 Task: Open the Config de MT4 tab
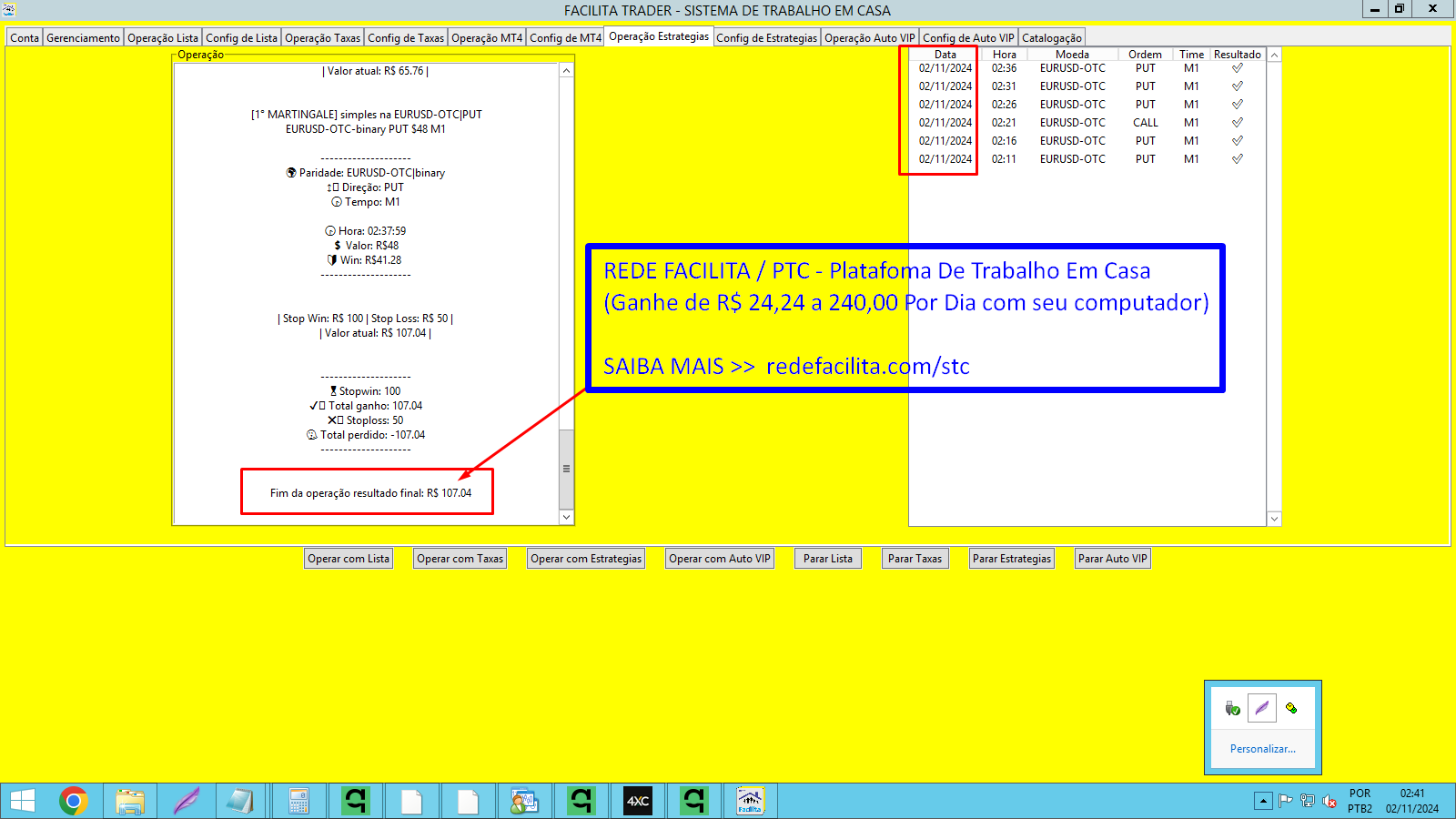565,38
